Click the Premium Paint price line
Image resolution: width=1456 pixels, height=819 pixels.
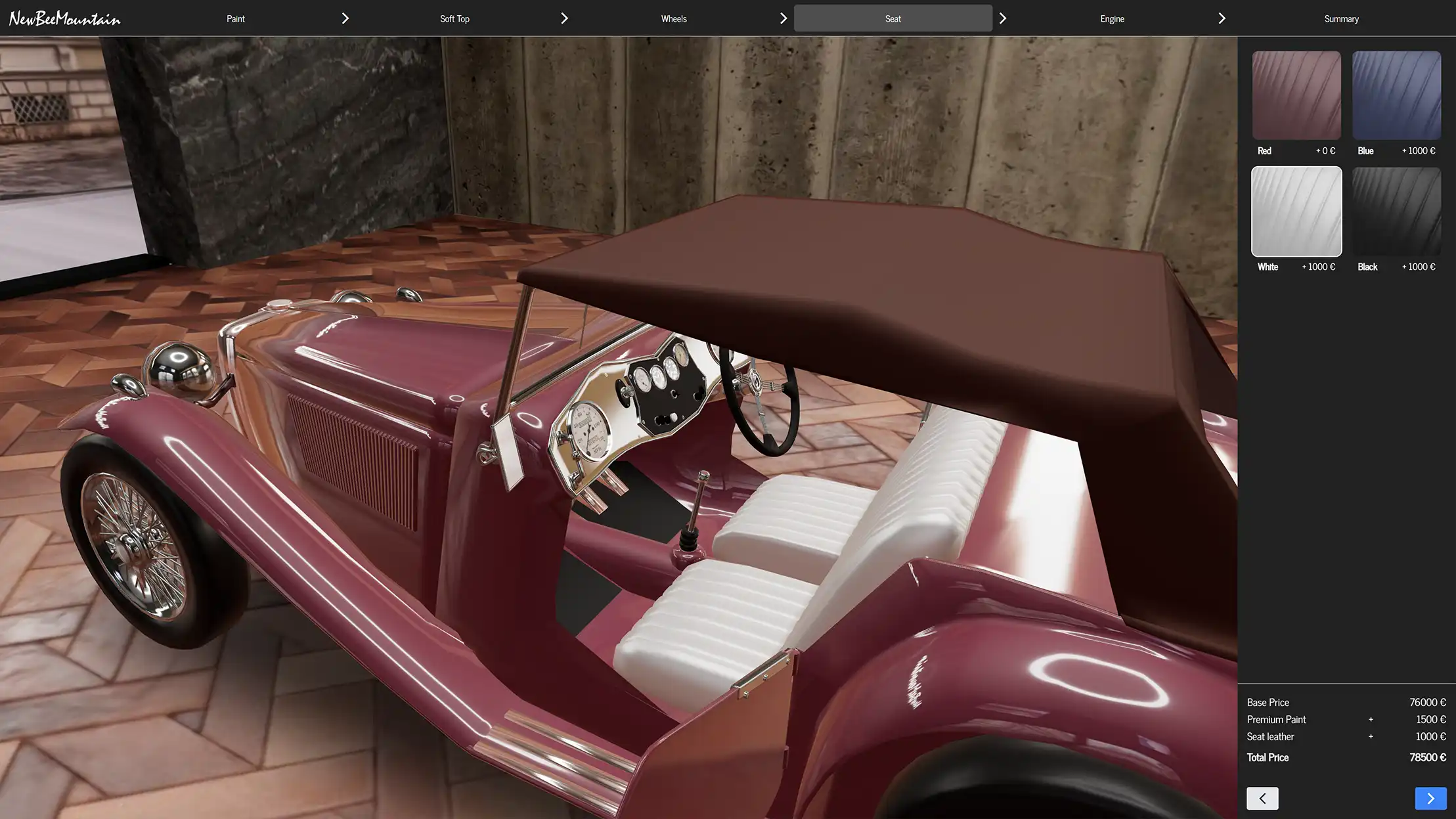coord(1346,719)
